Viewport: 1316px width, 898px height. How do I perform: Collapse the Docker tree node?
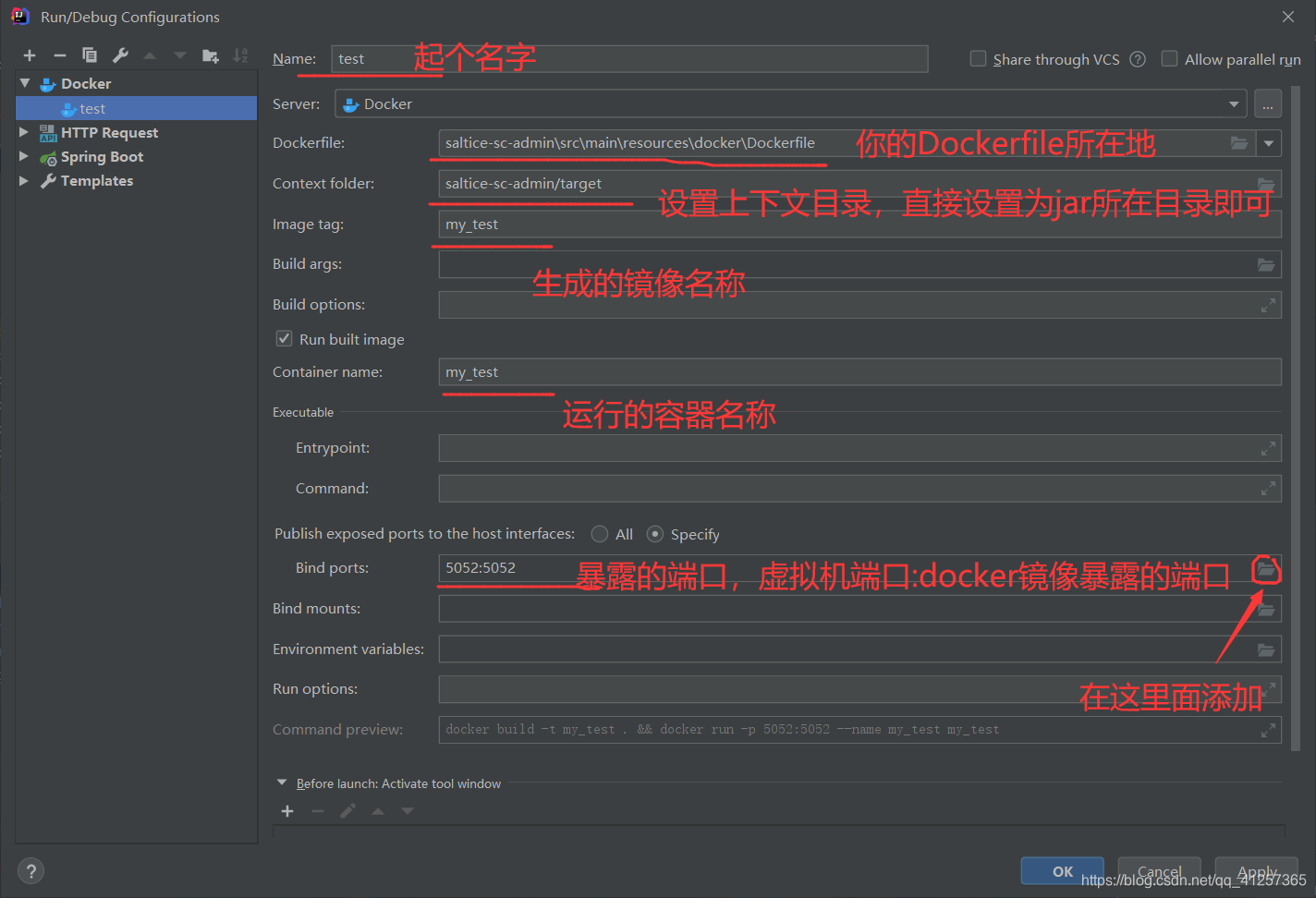[25, 83]
